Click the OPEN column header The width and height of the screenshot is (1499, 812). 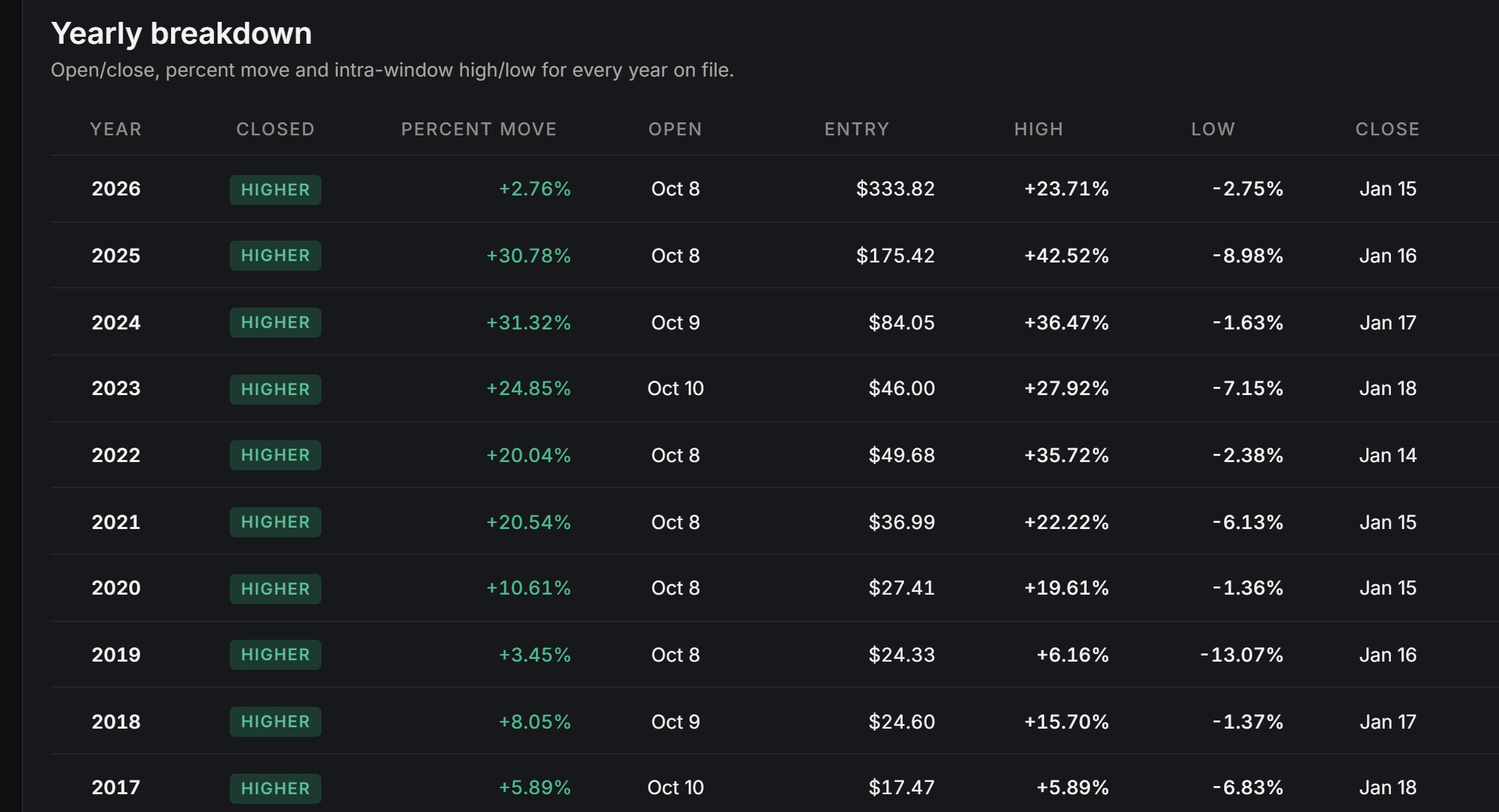pos(675,129)
